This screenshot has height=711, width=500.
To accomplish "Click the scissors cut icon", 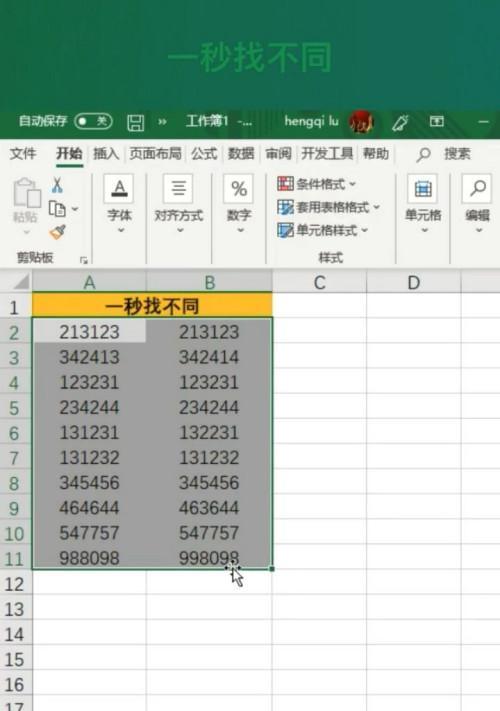I will pyautogui.click(x=57, y=185).
